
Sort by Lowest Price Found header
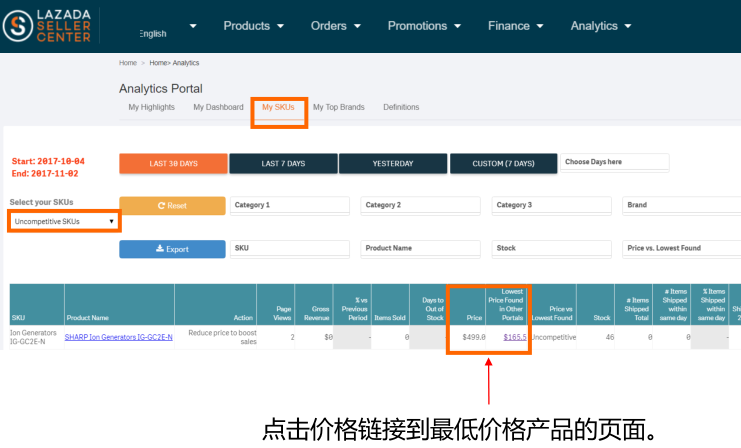[x=506, y=304]
